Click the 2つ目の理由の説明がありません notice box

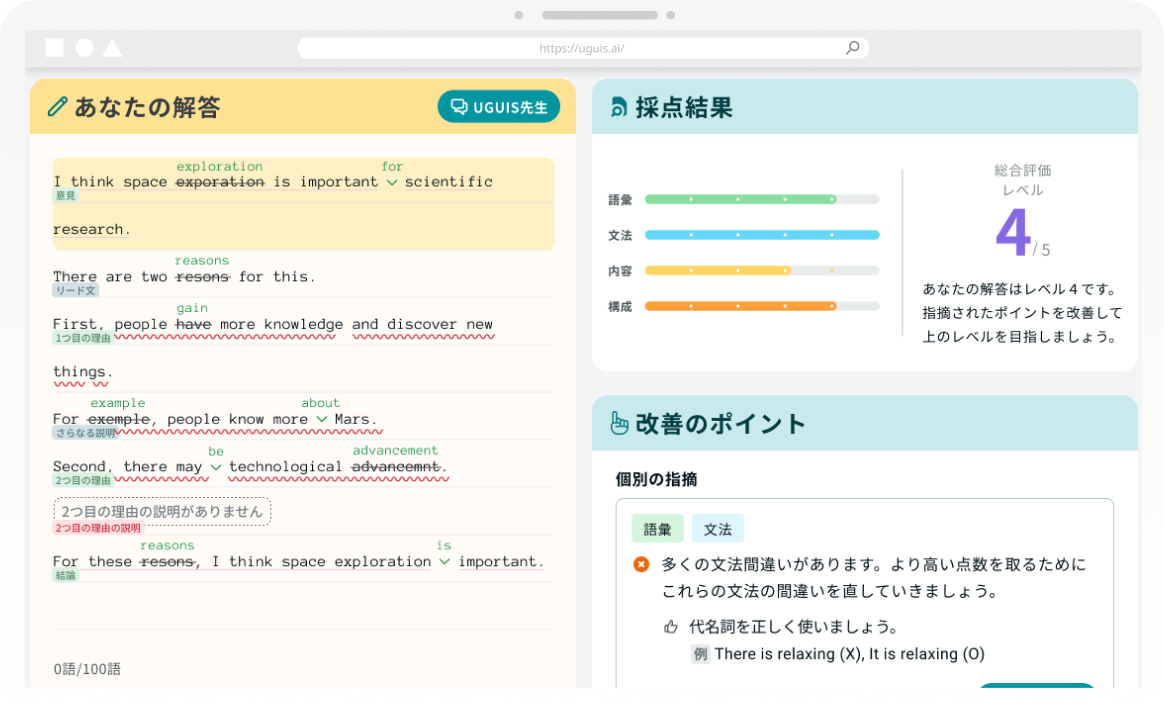click(x=162, y=512)
